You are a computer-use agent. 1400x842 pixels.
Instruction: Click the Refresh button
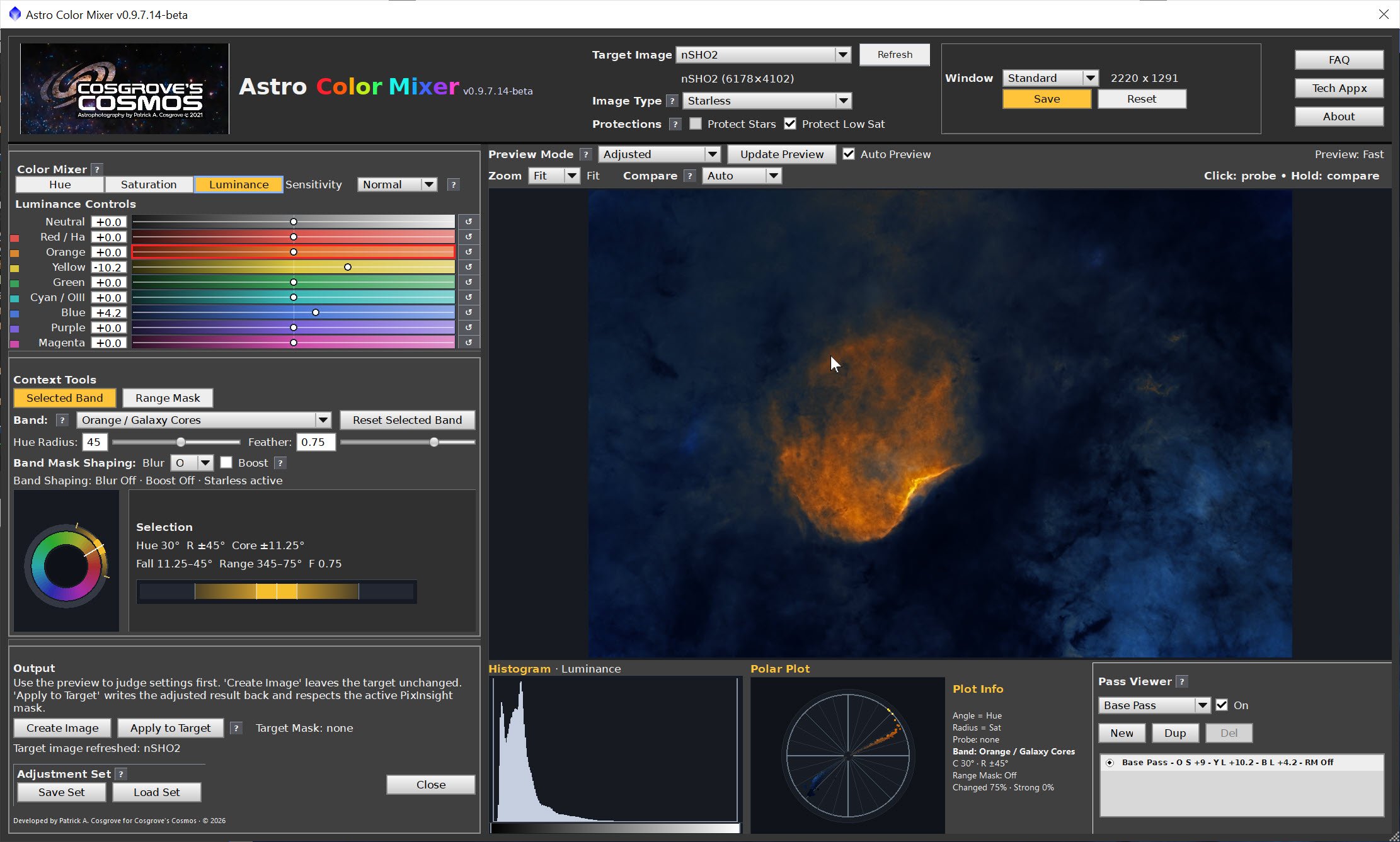[895, 55]
